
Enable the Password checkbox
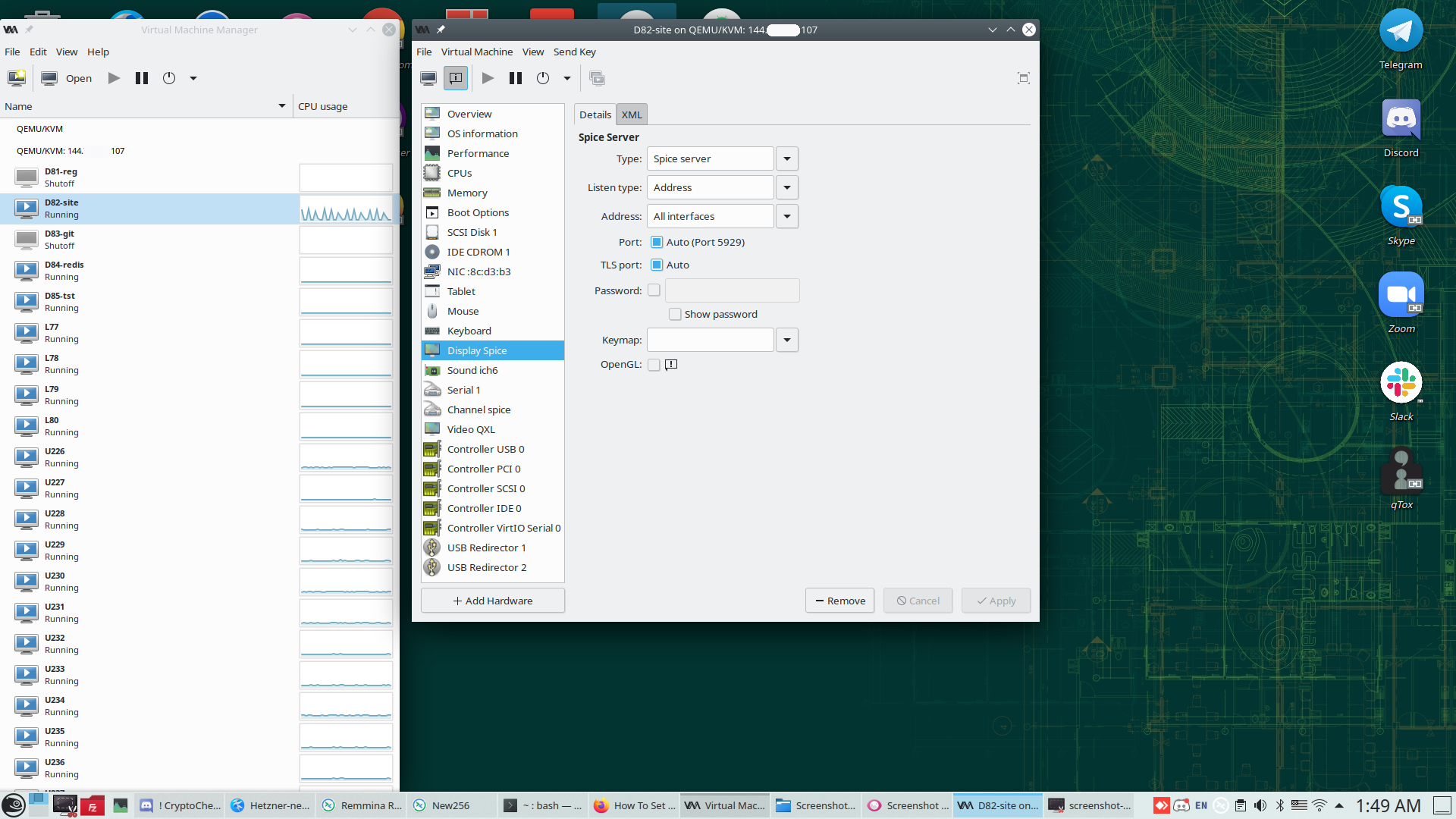(x=654, y=290)
